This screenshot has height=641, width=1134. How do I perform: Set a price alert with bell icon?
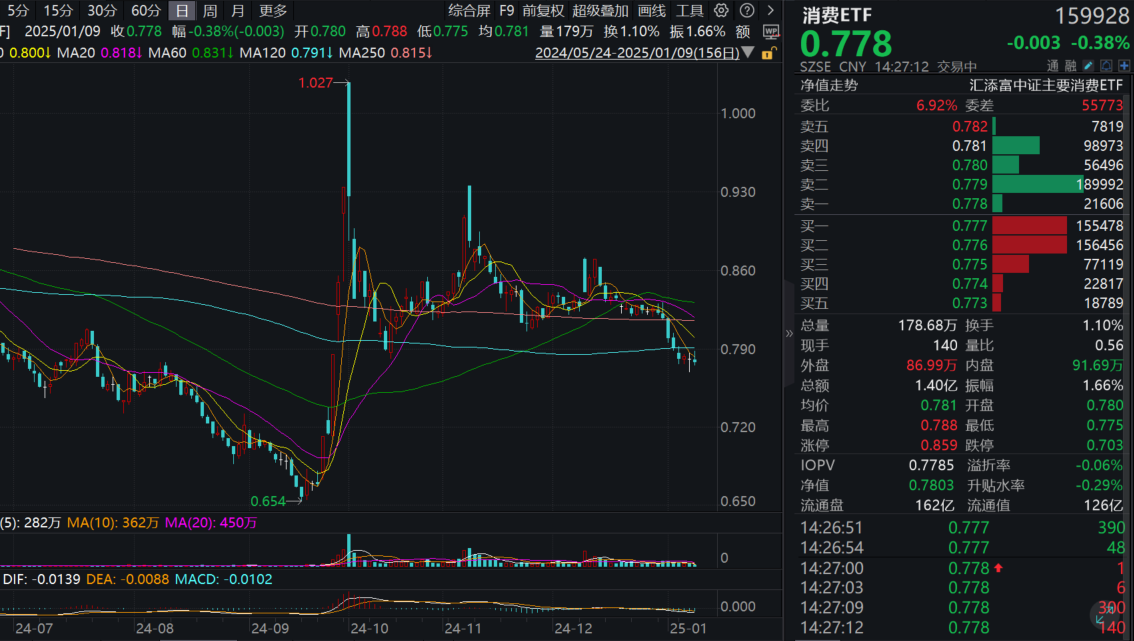pyautogui.click(x=1106, y=66)
